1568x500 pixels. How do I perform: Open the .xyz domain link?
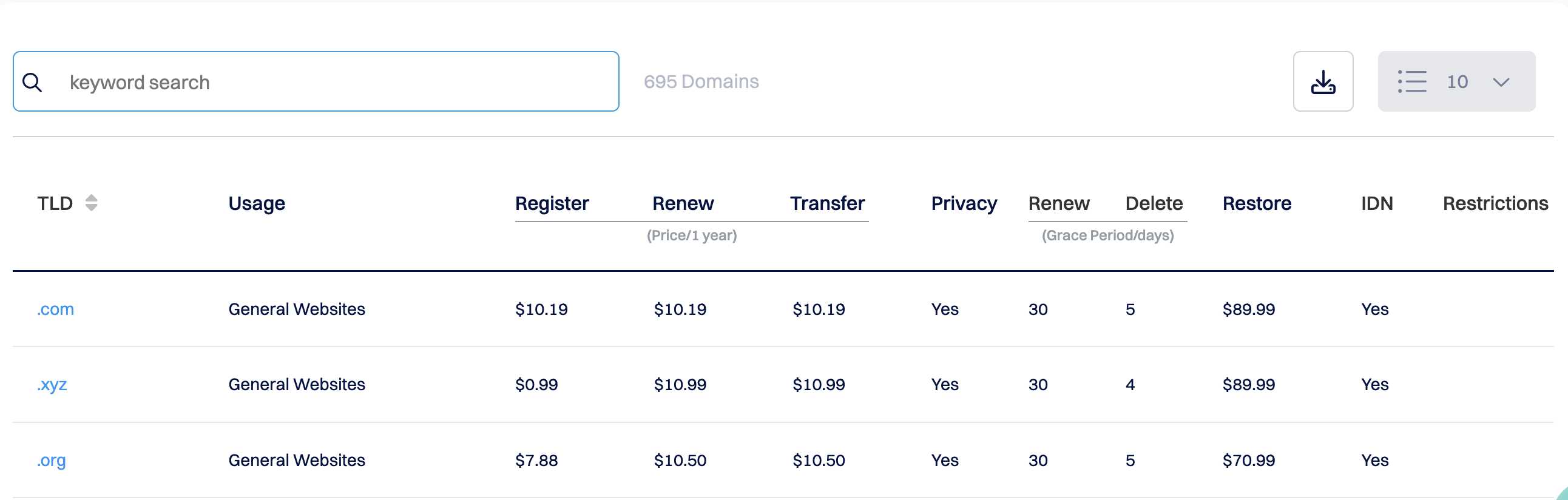pos(52,385)
